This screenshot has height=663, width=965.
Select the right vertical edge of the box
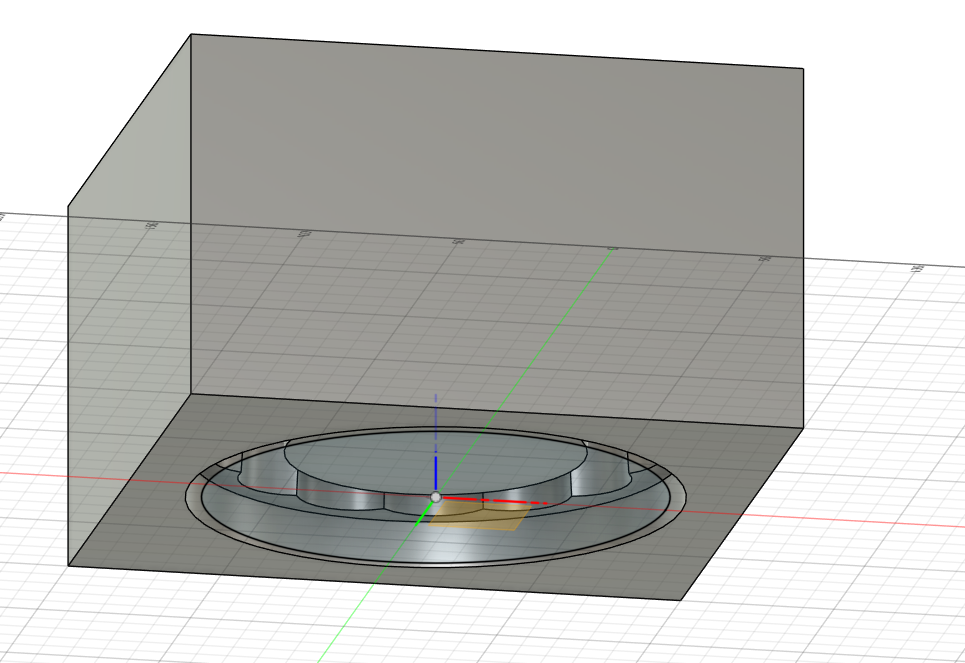[x=803, y=250]
